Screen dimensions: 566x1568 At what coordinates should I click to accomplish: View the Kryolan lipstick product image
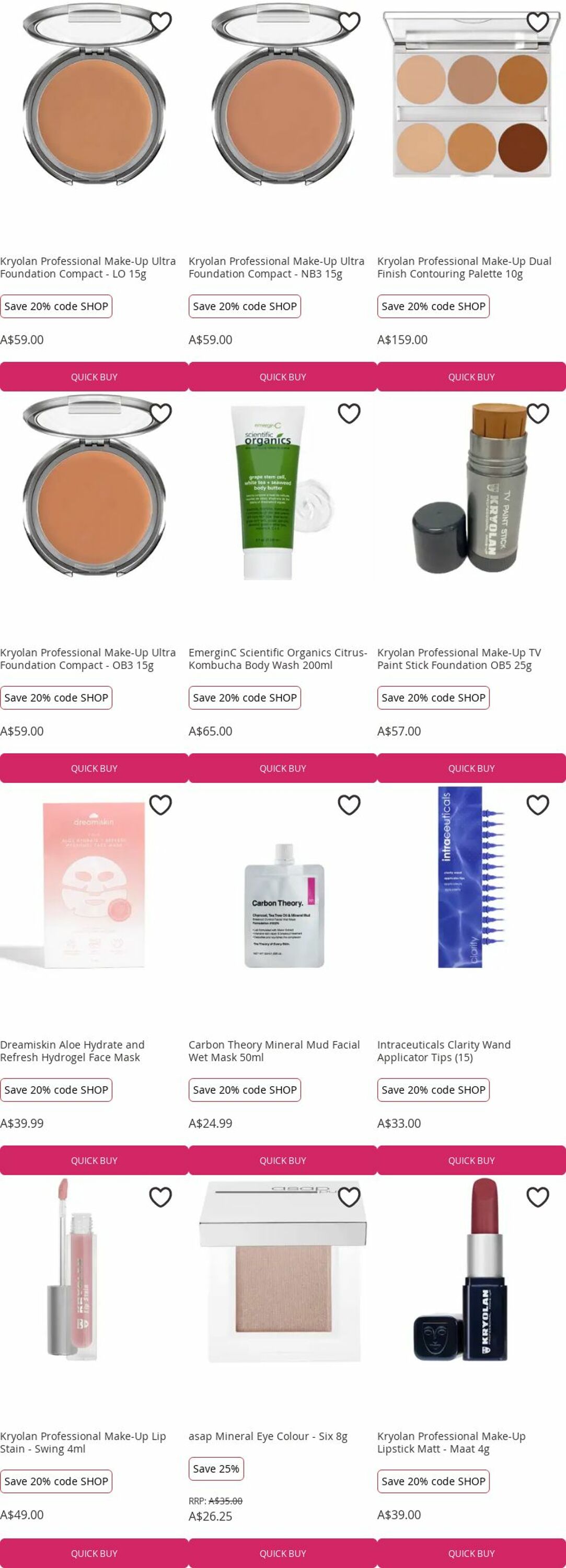click(469, 1272)
